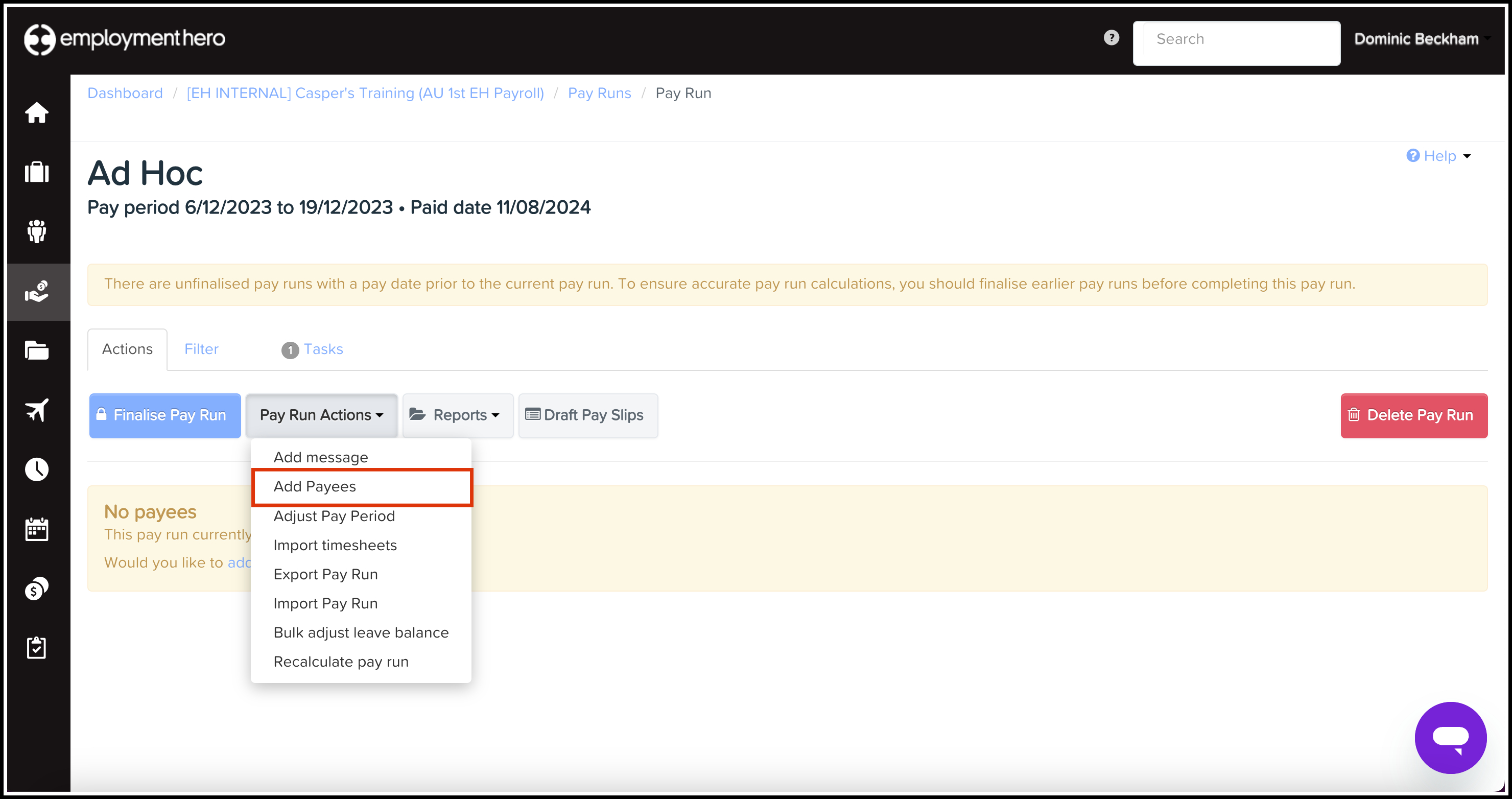Click the airplane leave icon in sidebar
This screenshot has width=1512, height=799.
pos(36,410)
